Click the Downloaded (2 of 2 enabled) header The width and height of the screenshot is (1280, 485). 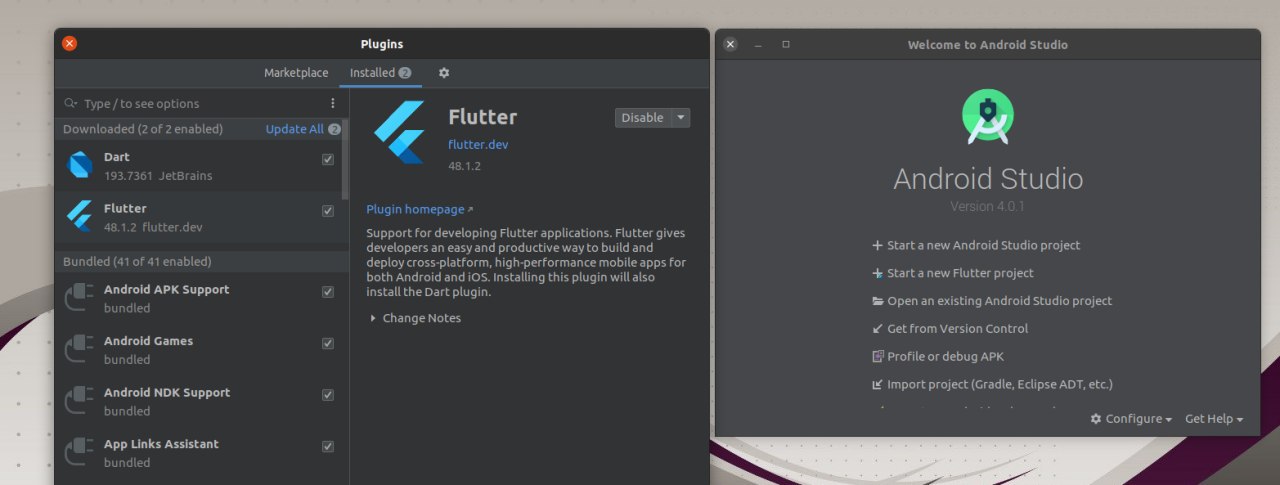pyautogui.click(x=143, y=129)
